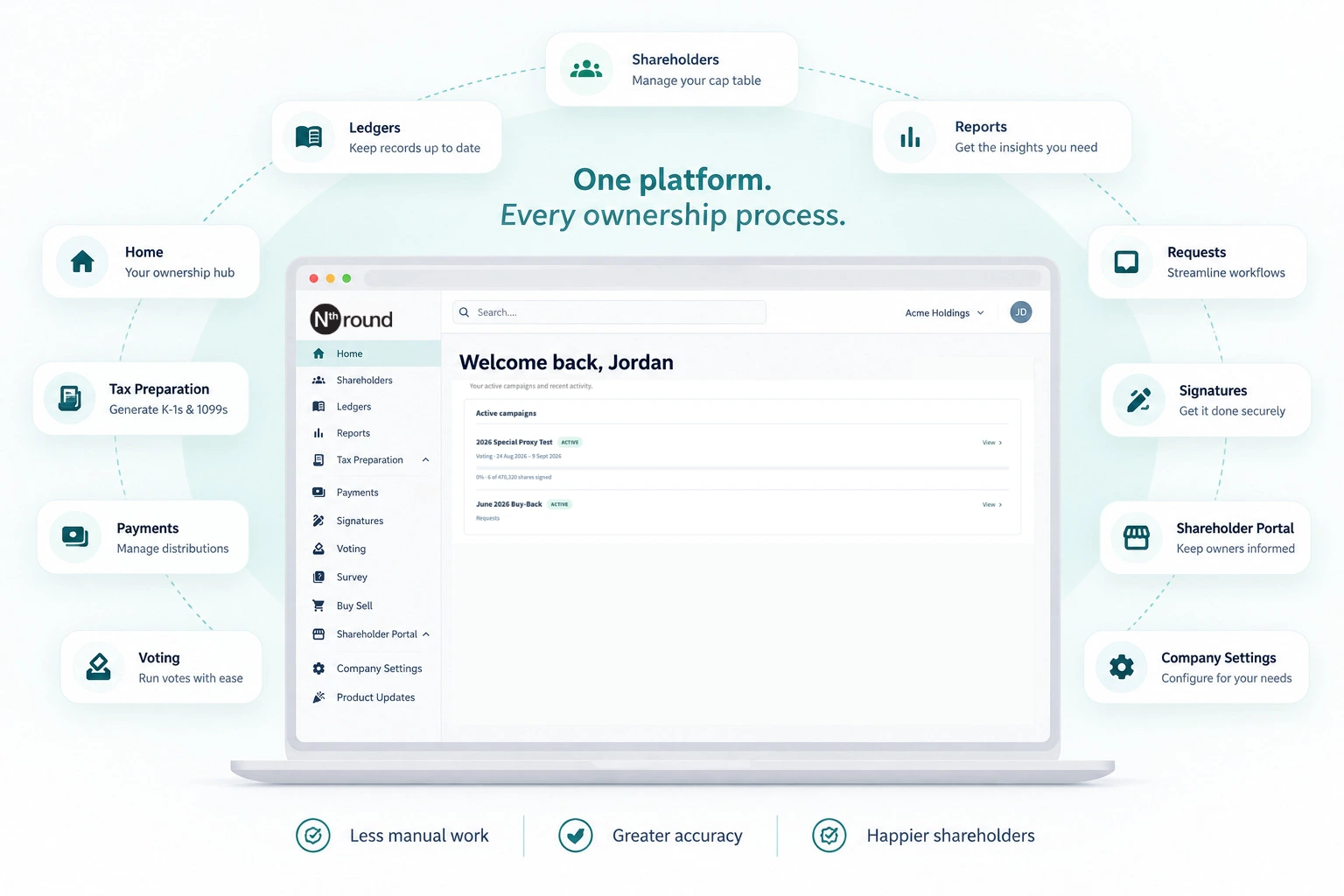Click the "Active campaigns" section title
Screen dimensions: 1344x896
coord(506,413)
